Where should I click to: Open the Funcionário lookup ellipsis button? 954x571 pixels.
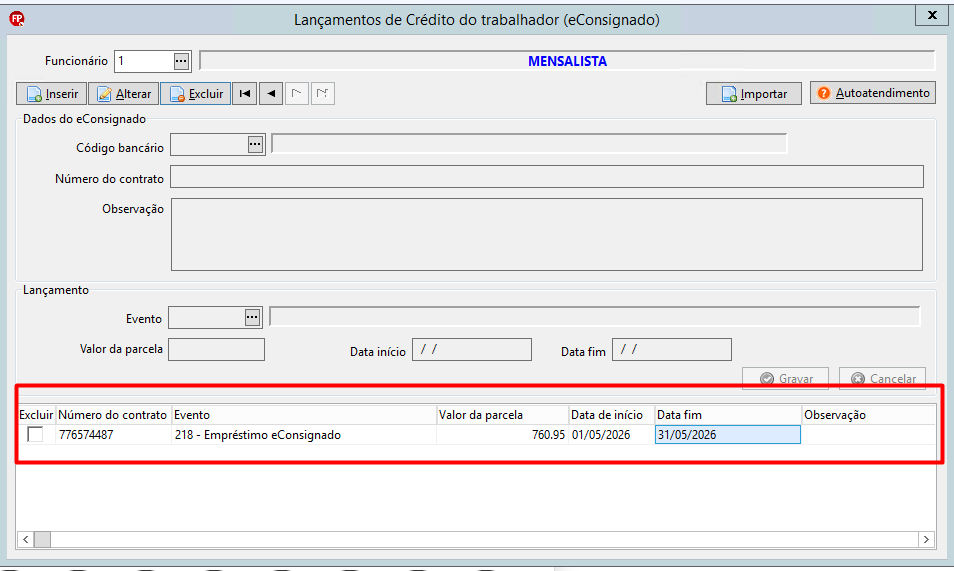181,61
